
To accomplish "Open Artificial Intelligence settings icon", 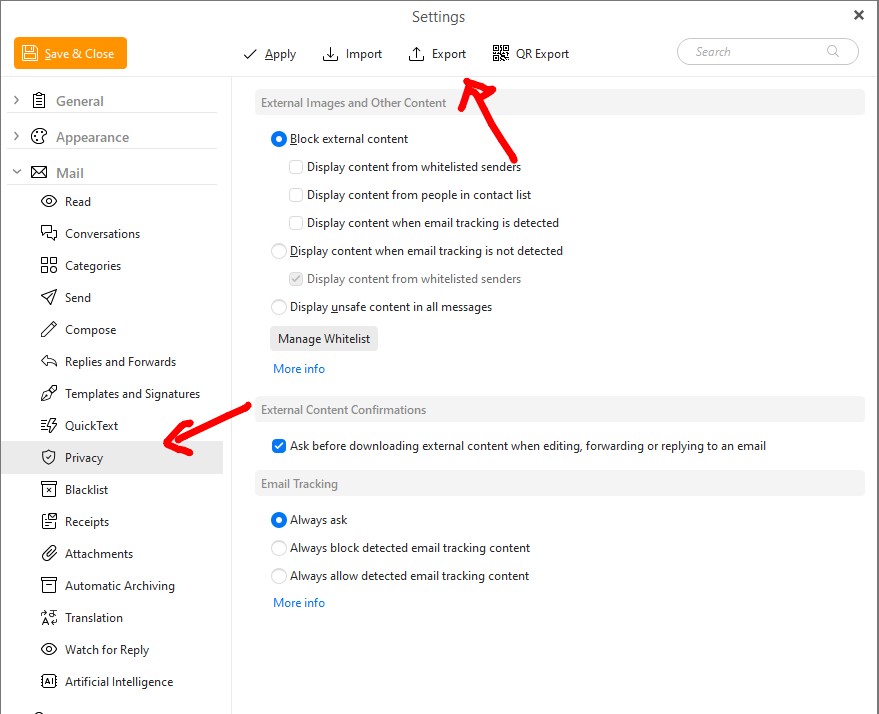I will point(48,682).
